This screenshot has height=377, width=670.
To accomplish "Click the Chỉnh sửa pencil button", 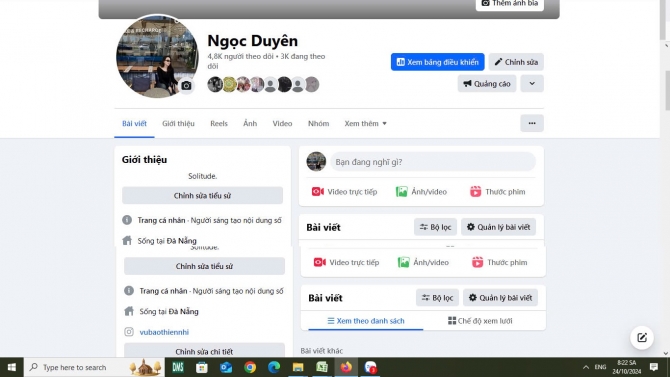I will click(516, 62).
